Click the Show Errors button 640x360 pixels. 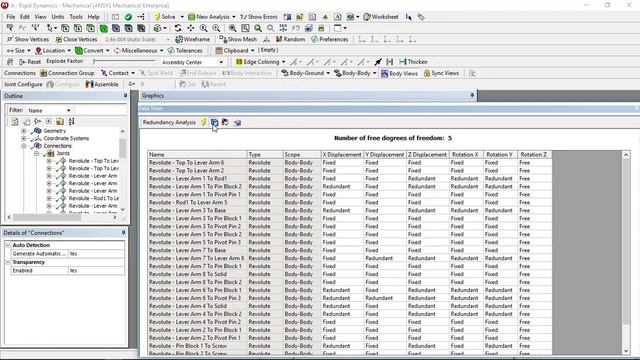click(x=259, y=17)
